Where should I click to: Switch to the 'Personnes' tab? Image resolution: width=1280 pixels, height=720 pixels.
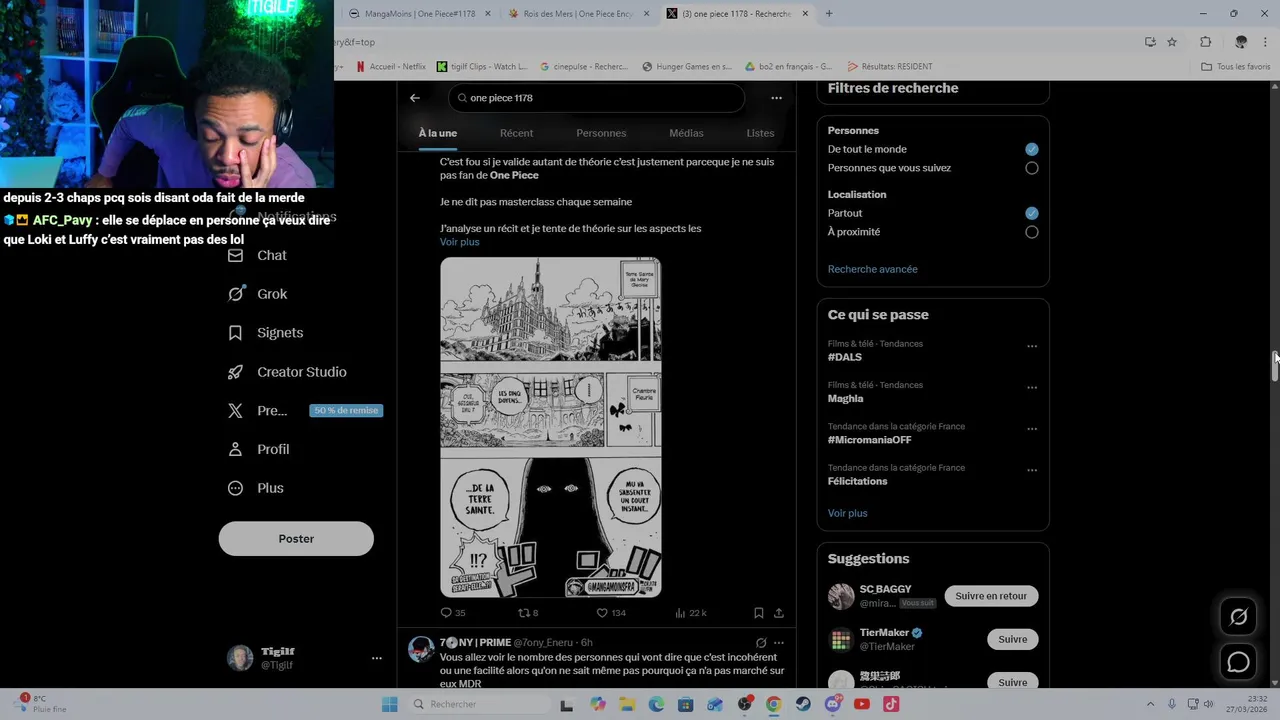tap(601, 133)
